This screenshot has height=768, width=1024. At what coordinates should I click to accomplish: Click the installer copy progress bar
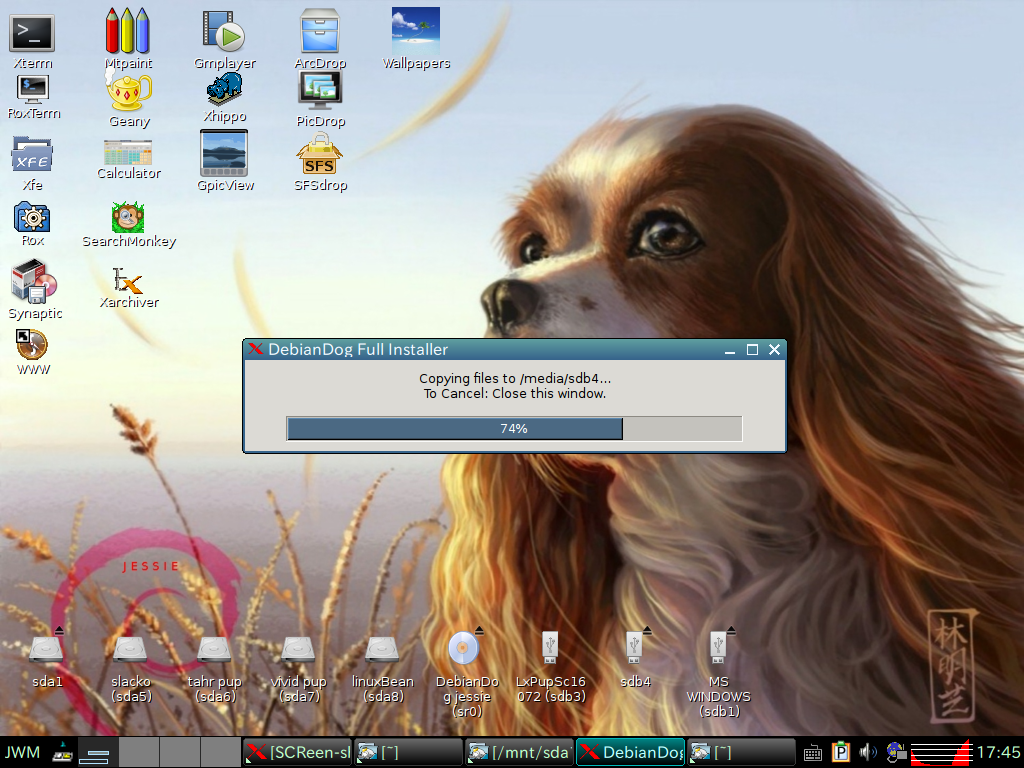point(514,428)
